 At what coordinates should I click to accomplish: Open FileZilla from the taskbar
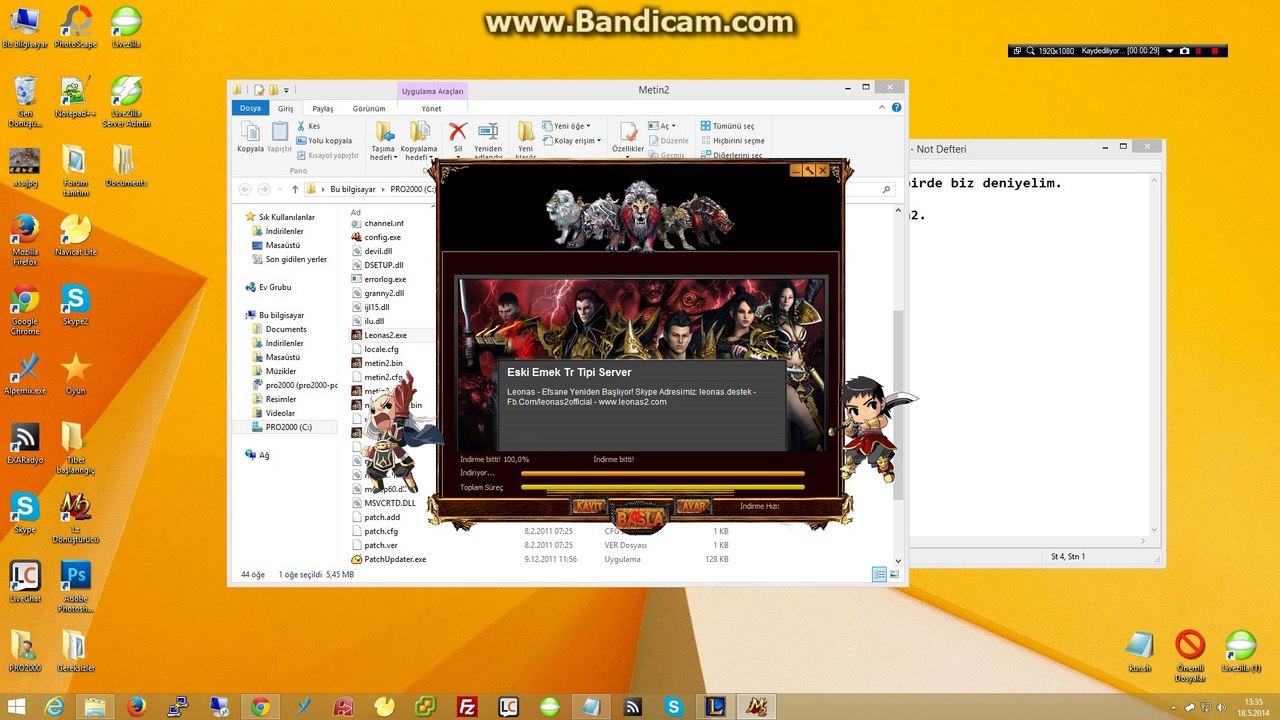pos(467,707)
